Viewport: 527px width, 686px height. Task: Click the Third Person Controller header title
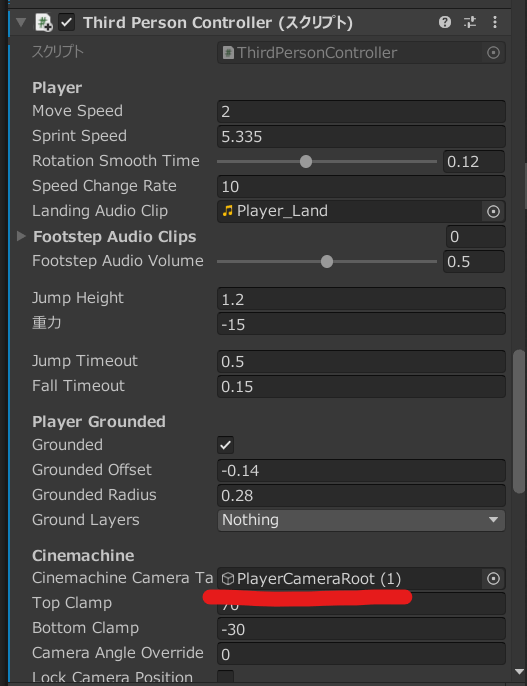tap(218, 22)
